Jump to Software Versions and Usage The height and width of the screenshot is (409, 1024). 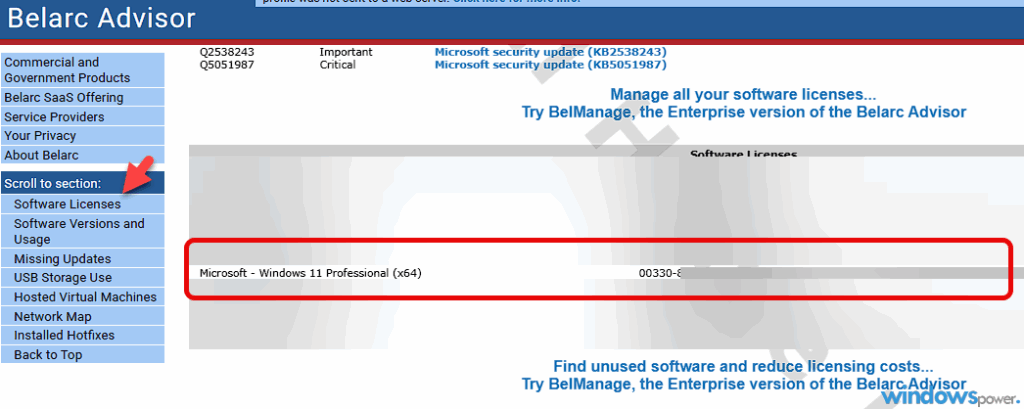82,231
